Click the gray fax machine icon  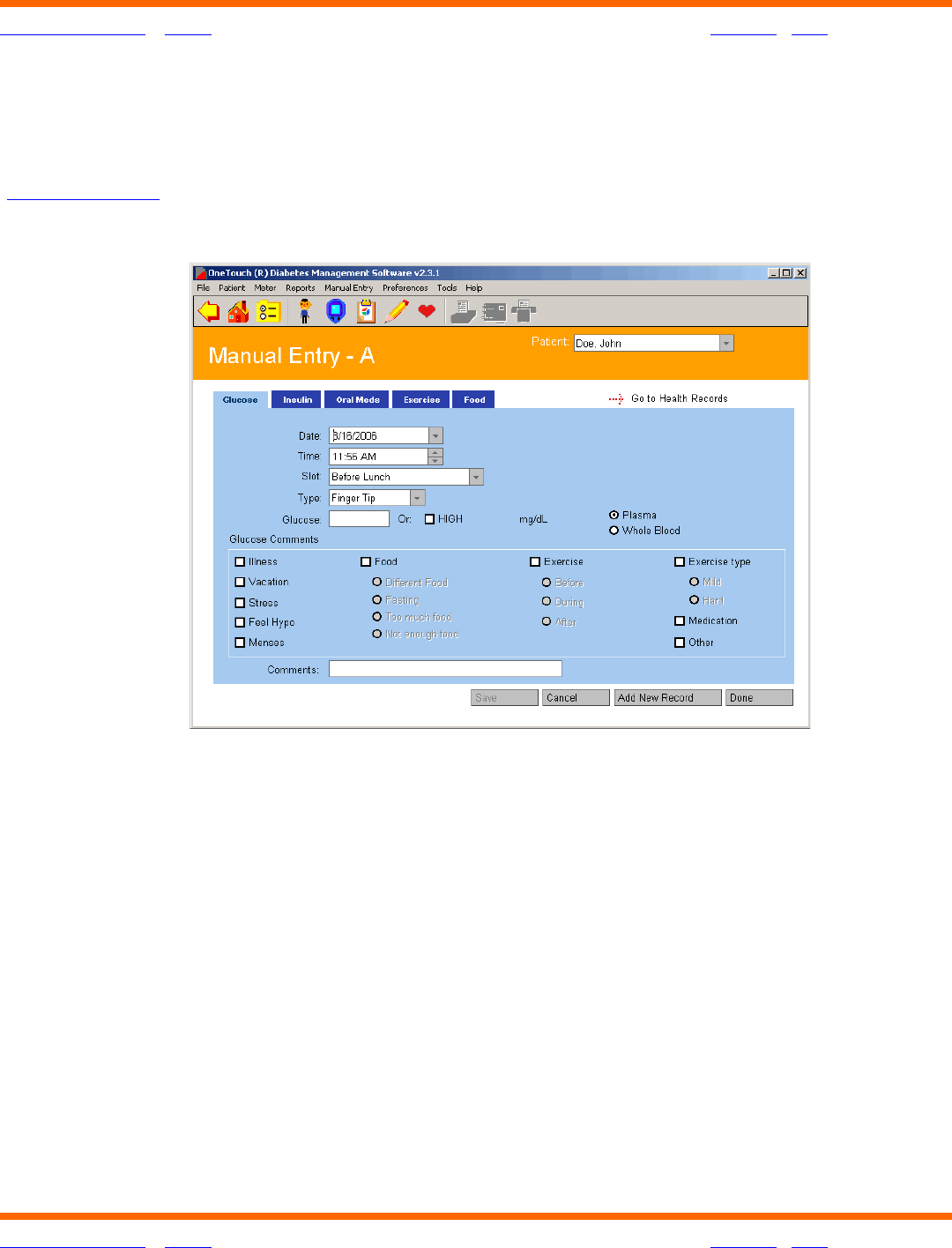(464, 311)
